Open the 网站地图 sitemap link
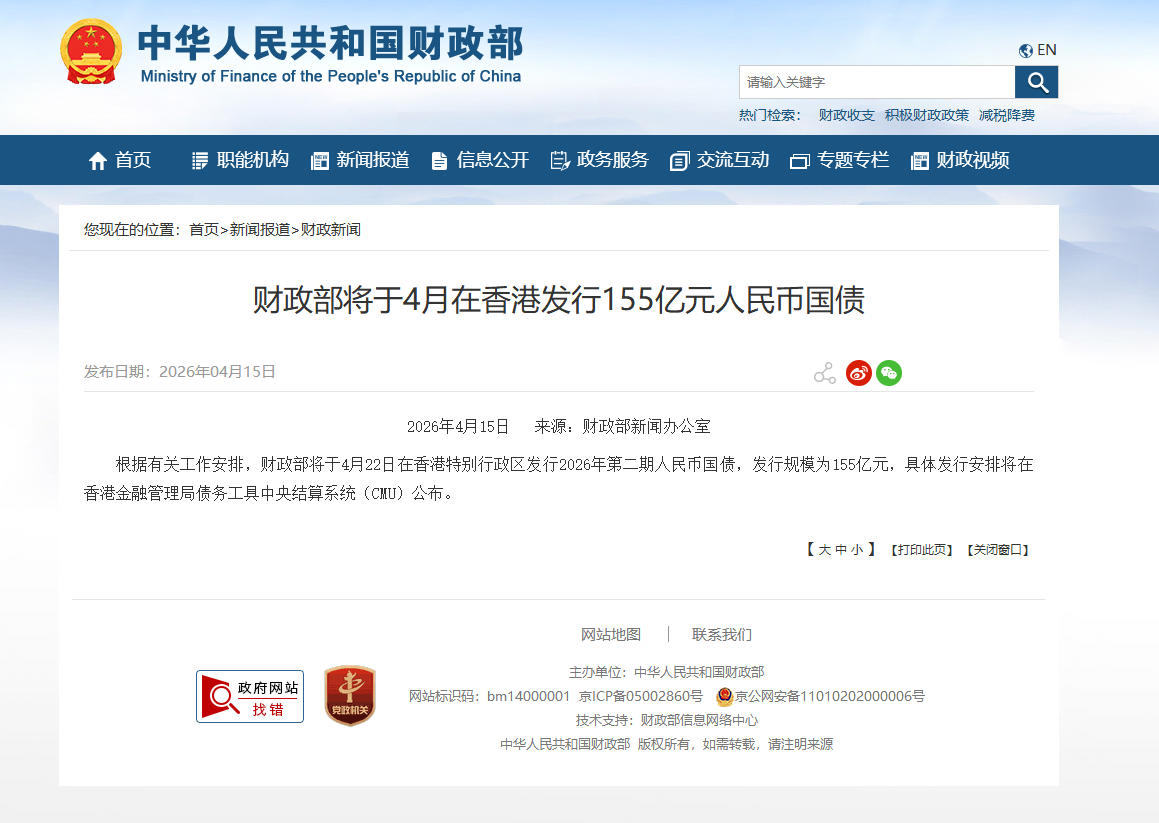The image size is (1159, 823). [610, 634]
